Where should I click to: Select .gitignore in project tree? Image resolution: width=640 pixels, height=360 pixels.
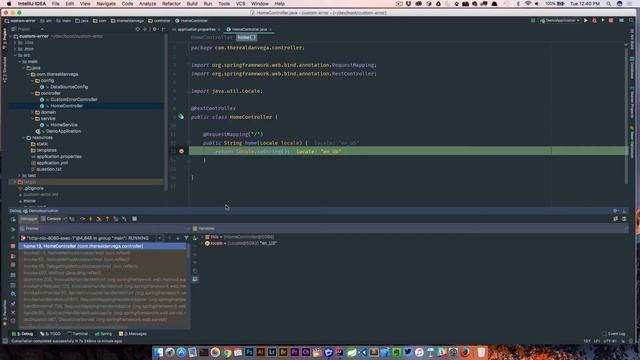(33, 189)
